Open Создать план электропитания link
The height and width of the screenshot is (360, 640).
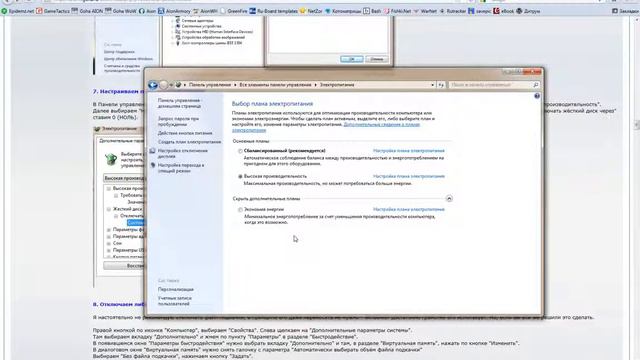point(189,142)
